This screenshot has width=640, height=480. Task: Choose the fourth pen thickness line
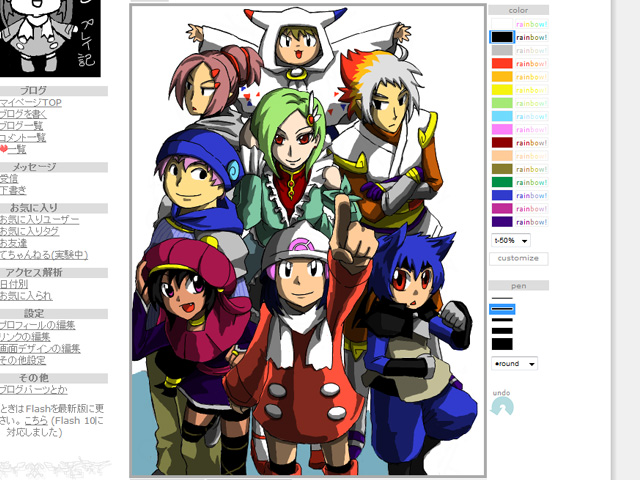point(502,331)
